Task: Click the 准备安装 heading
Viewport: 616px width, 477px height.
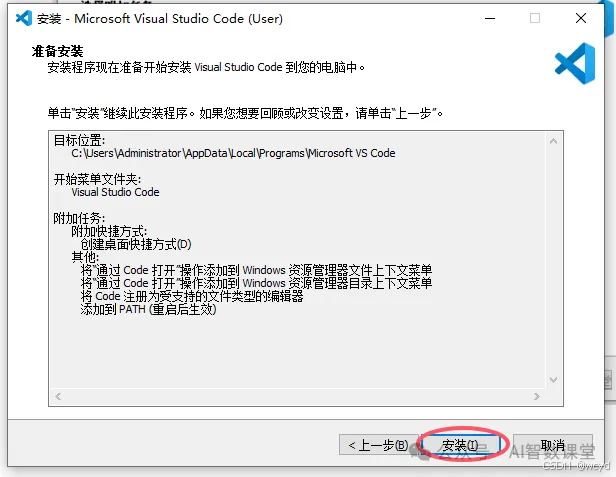Action: [x=57, y=51]
